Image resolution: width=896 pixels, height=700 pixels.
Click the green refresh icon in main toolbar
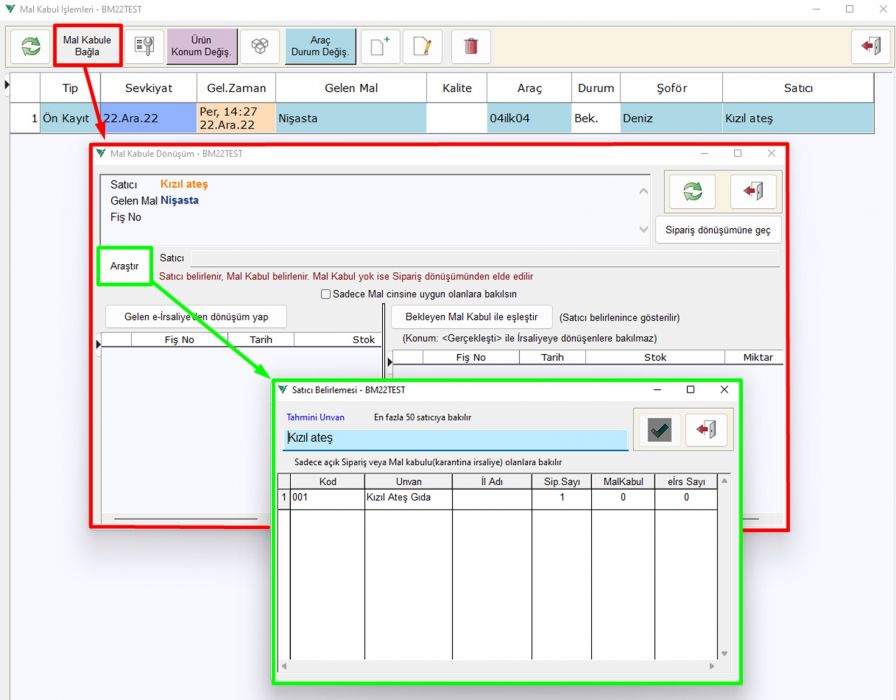(x=31, y=46)
